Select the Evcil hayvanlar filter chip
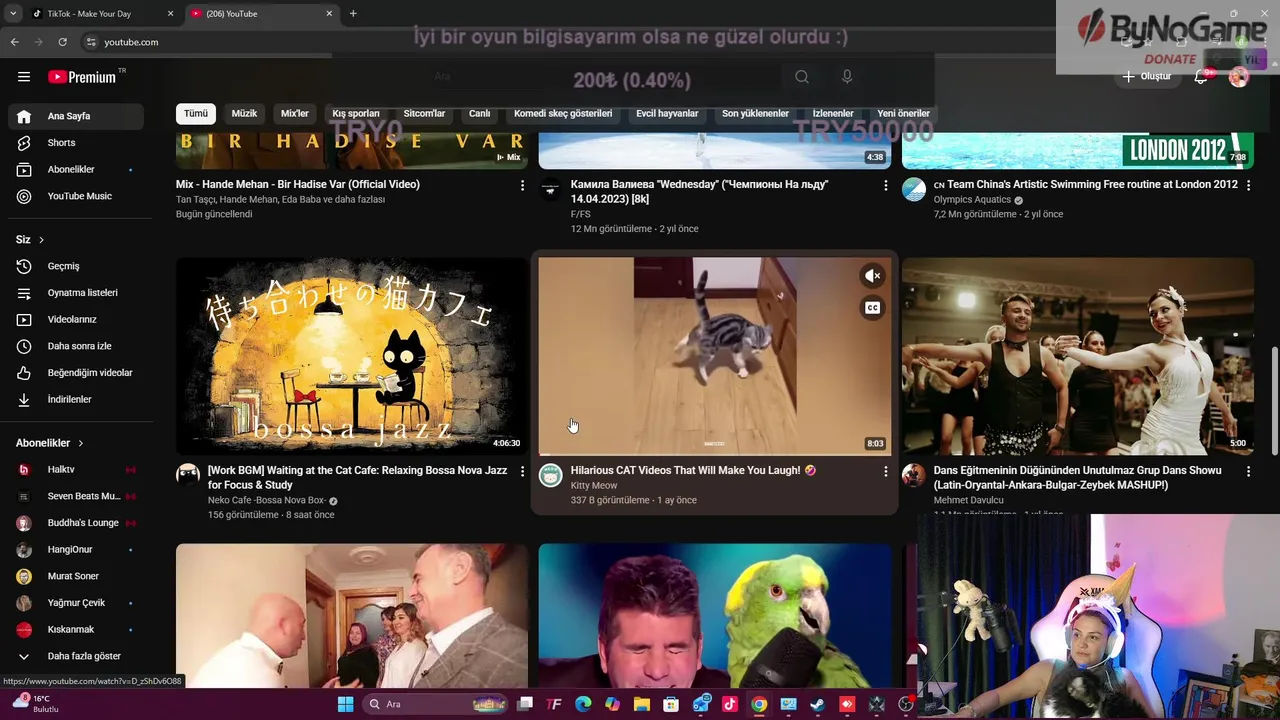 [x=667, y=114]
